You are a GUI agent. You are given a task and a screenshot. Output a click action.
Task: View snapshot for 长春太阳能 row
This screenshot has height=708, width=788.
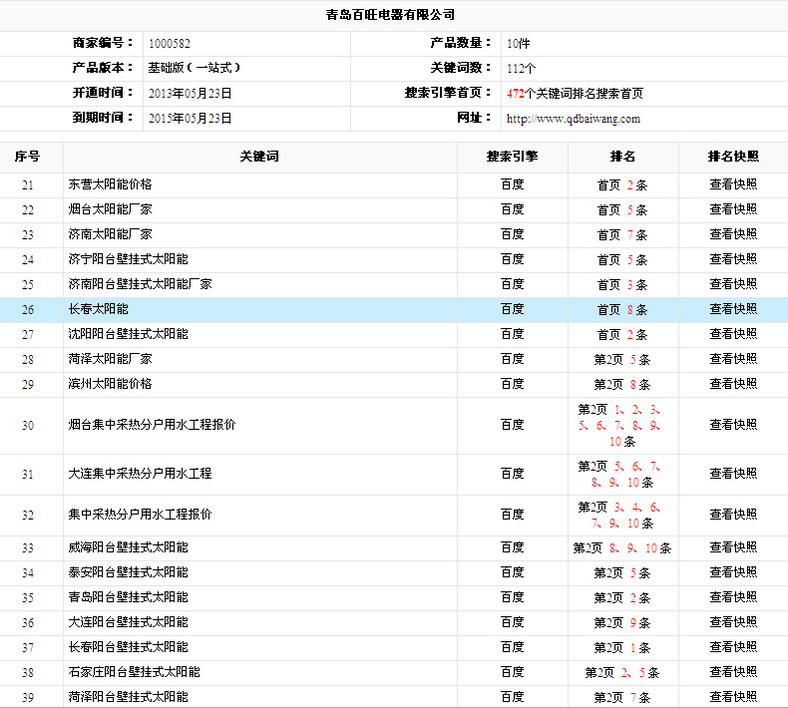(x=733, y=309)
